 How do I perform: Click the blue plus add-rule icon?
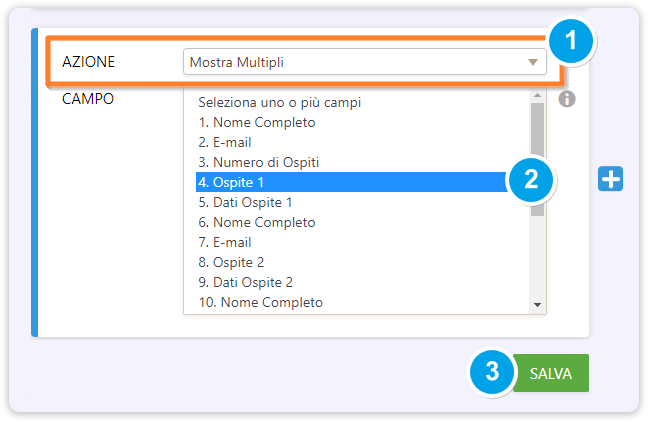tap(610, 179)
